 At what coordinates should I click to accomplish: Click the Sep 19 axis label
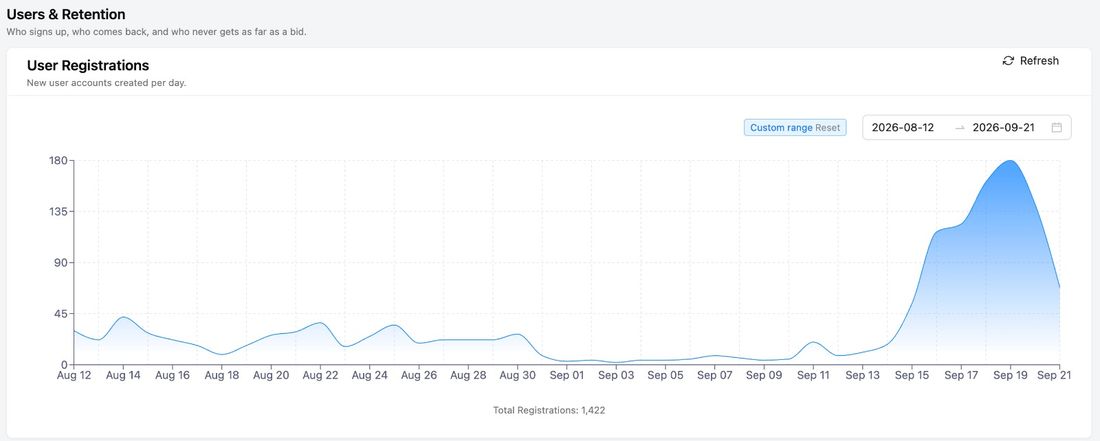(1011, 376)
